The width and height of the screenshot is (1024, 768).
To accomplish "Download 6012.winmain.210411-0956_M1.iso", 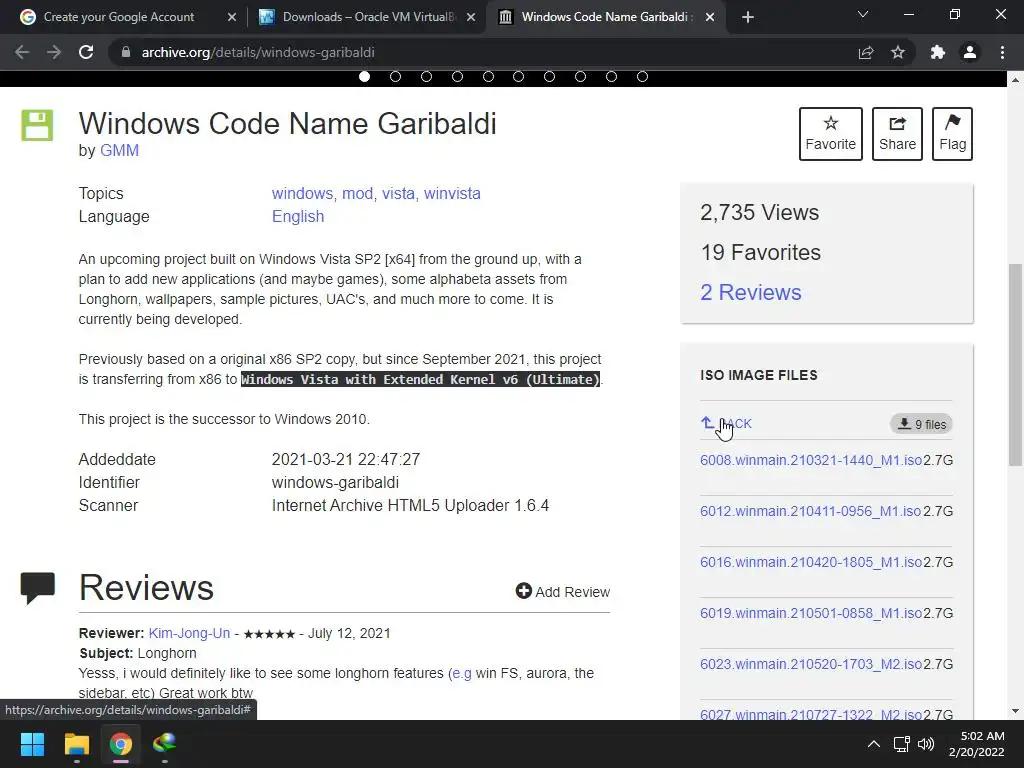I will 810,511.
